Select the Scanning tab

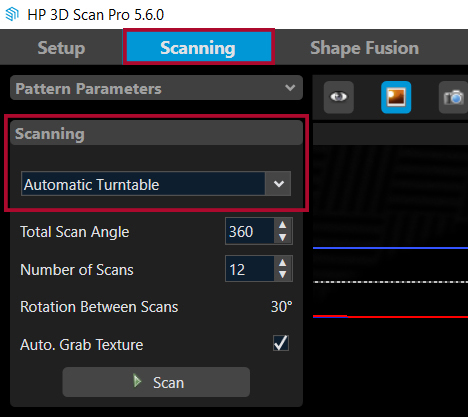(198, 47)
